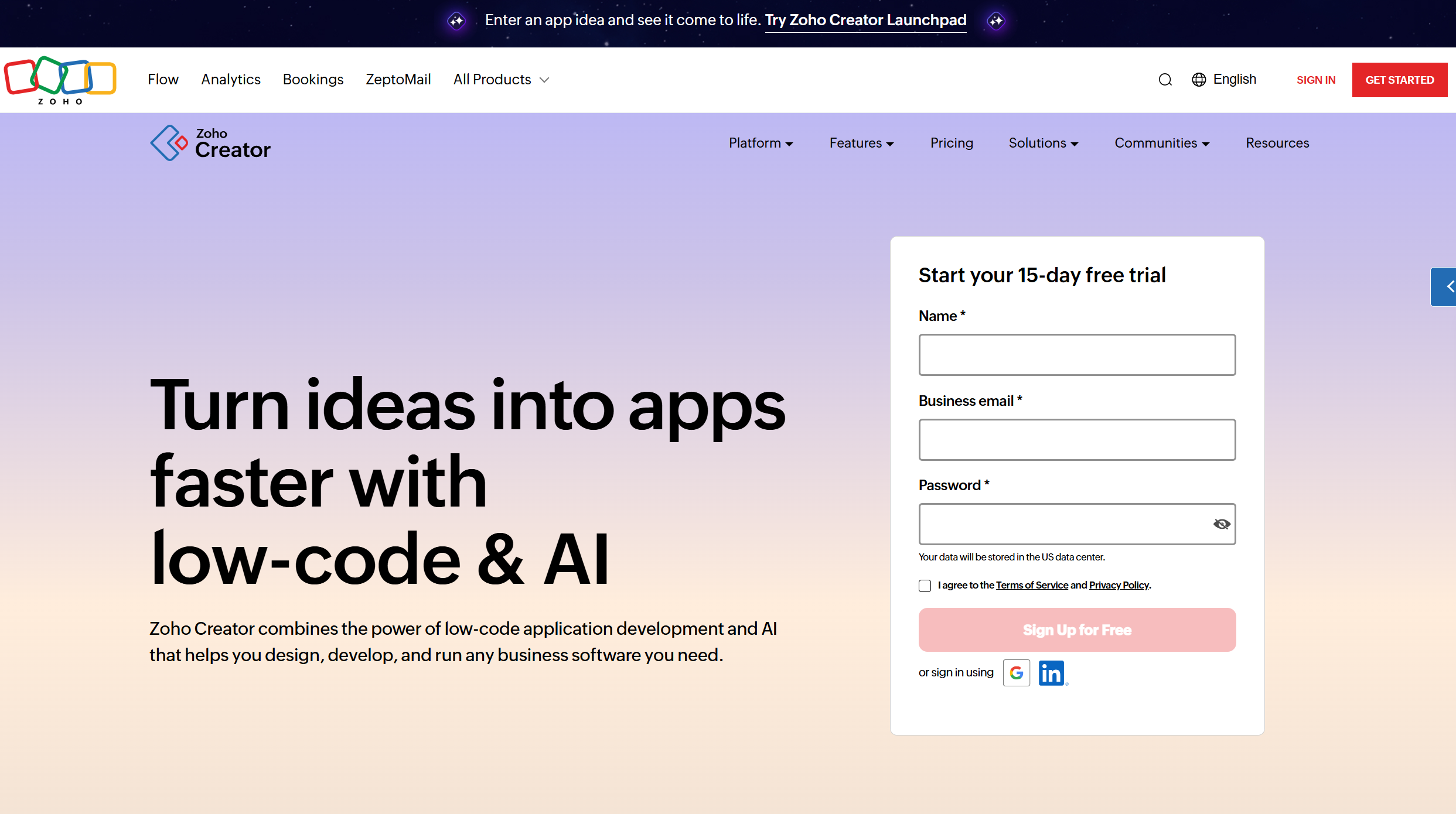This screenshot has width=1456, height=814.
Task: Focus the Business email input field
Action: tap(1077, 440)
